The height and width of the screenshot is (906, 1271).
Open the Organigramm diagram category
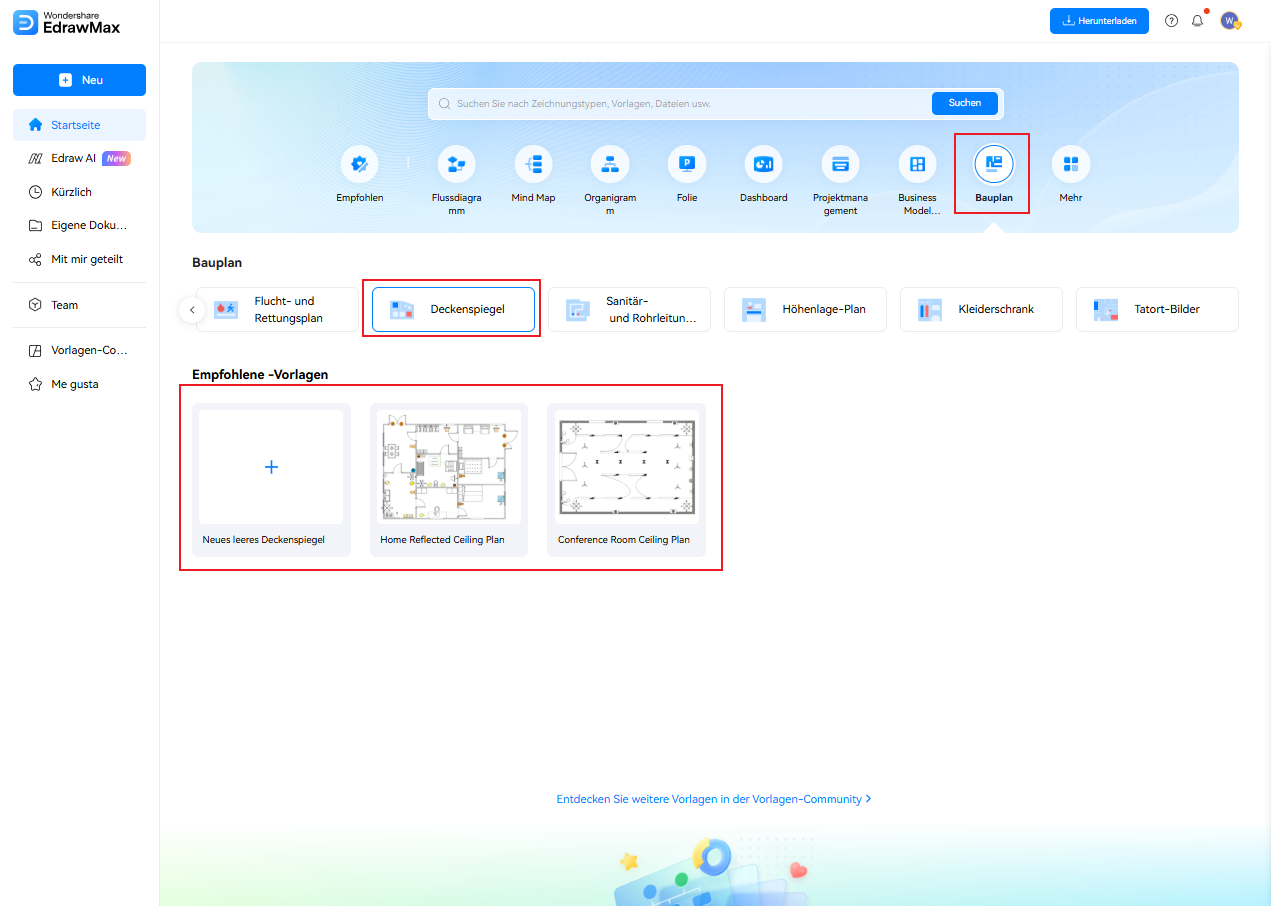[609, 164]
